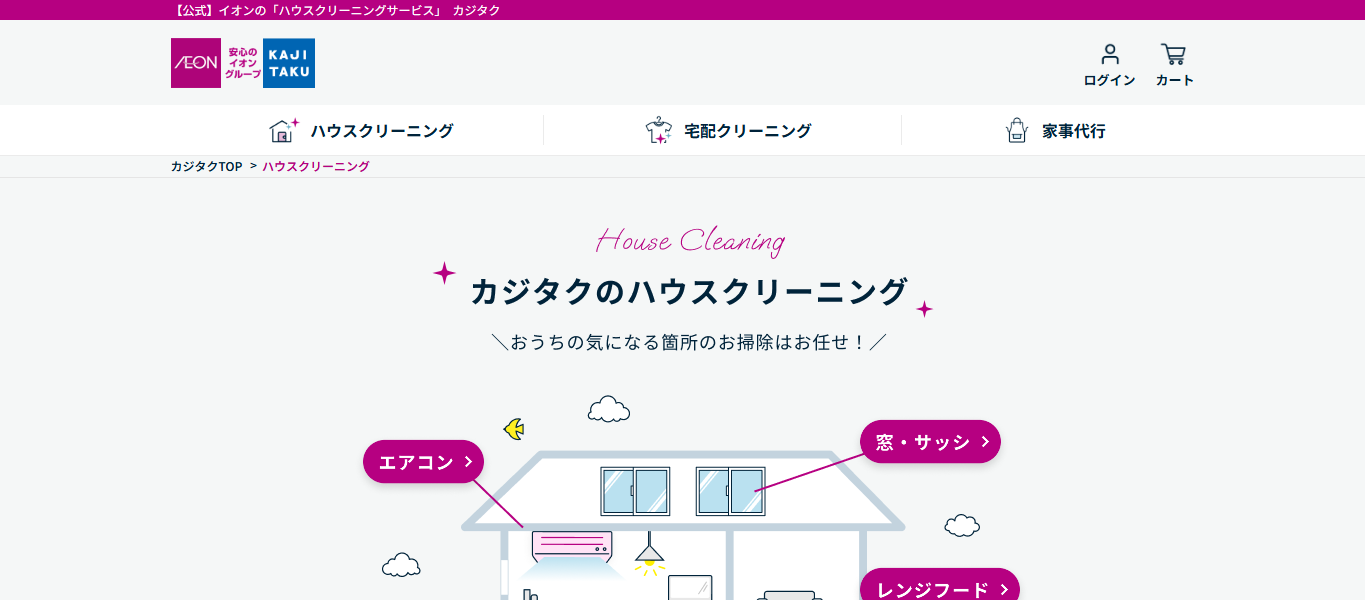The width and height of the screenshot is (1365, 600).
Task: Click the ハウスクリーニング breadcrumb
Action: pos(316,166)
